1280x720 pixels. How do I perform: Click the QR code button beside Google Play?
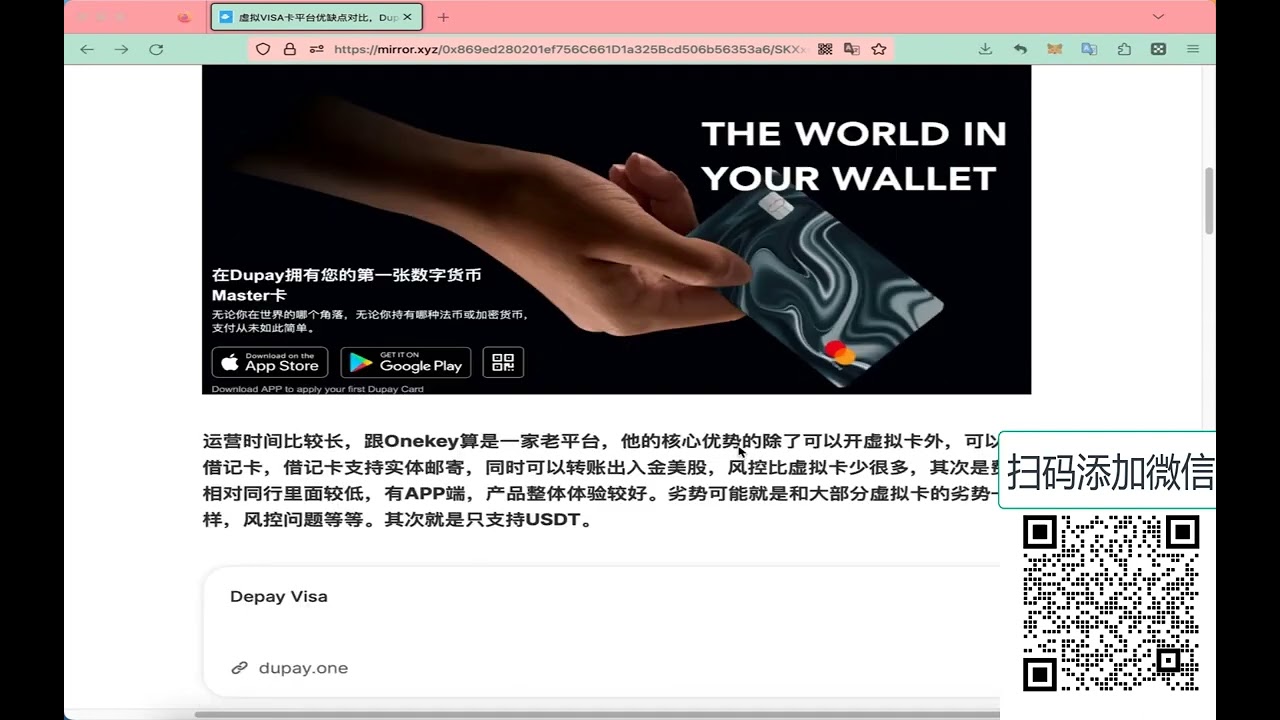pyautogui.click(x=503, y=362)
